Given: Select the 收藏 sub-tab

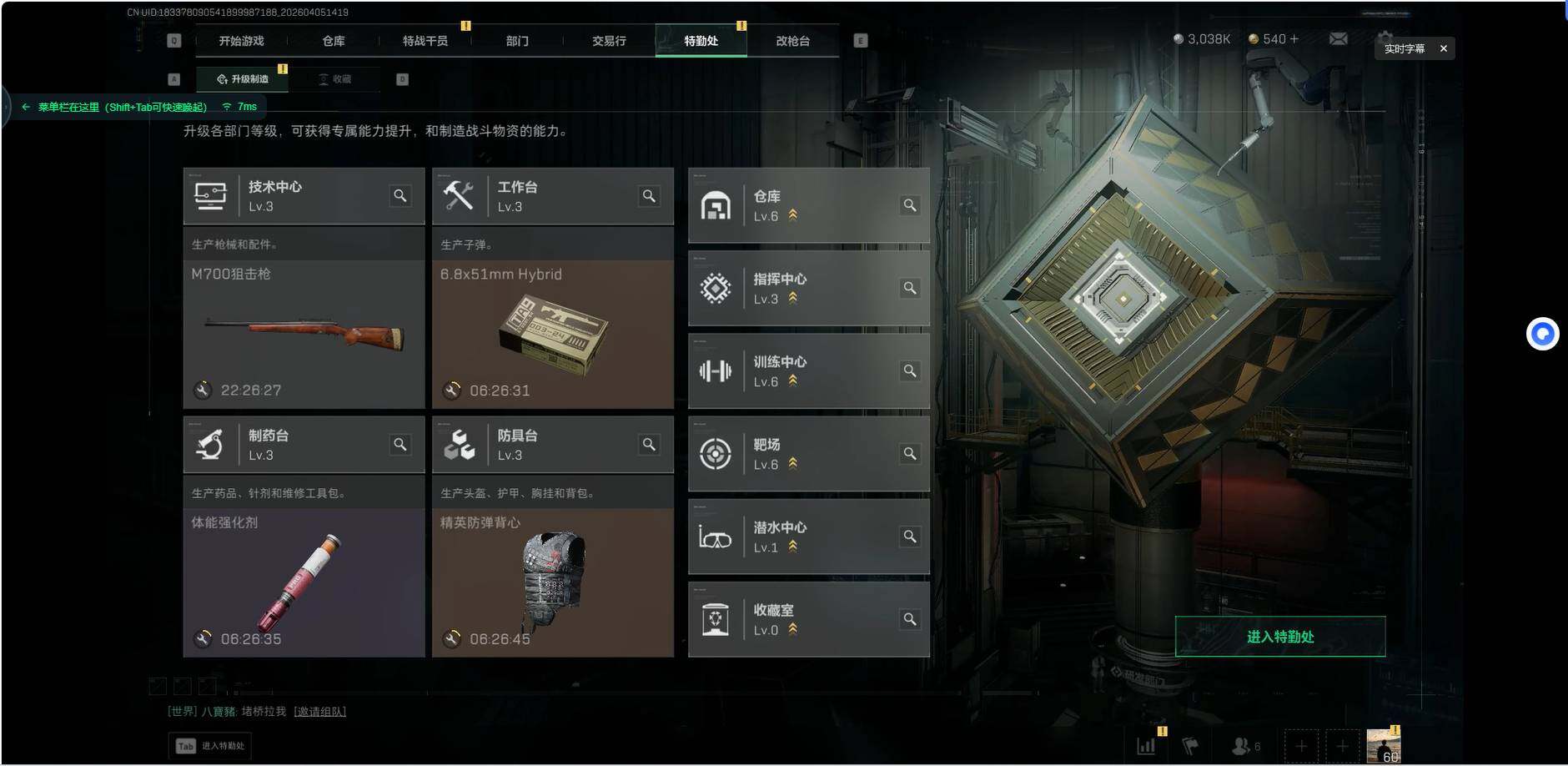Looking at the screenshot, I should tap(335, 79).
